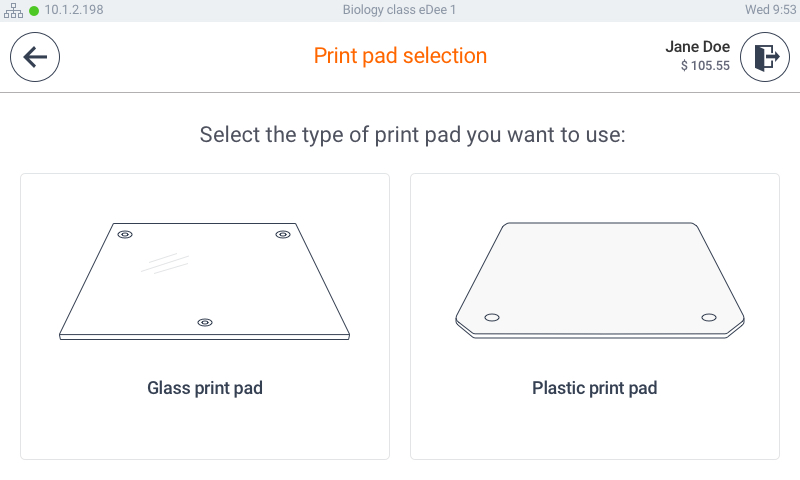Select the glass print pad illustration

coord(205,281)
